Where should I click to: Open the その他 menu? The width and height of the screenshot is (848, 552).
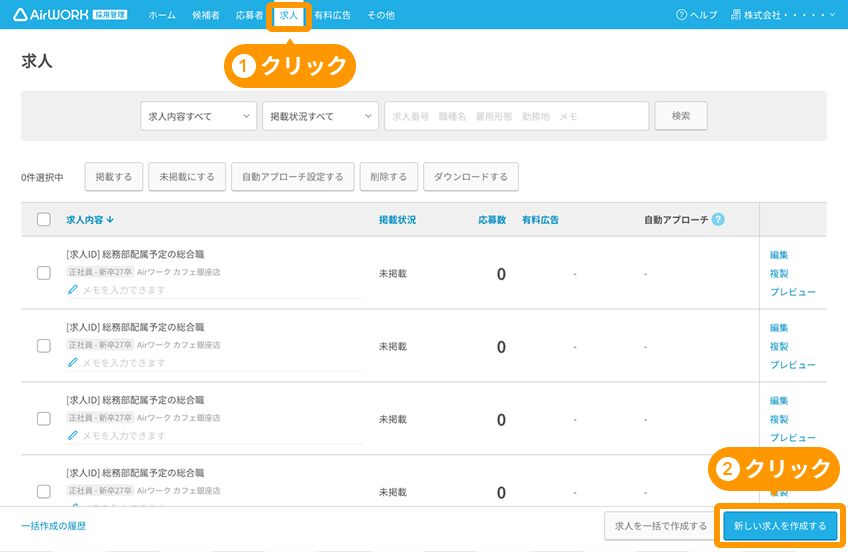coord(381,15)
